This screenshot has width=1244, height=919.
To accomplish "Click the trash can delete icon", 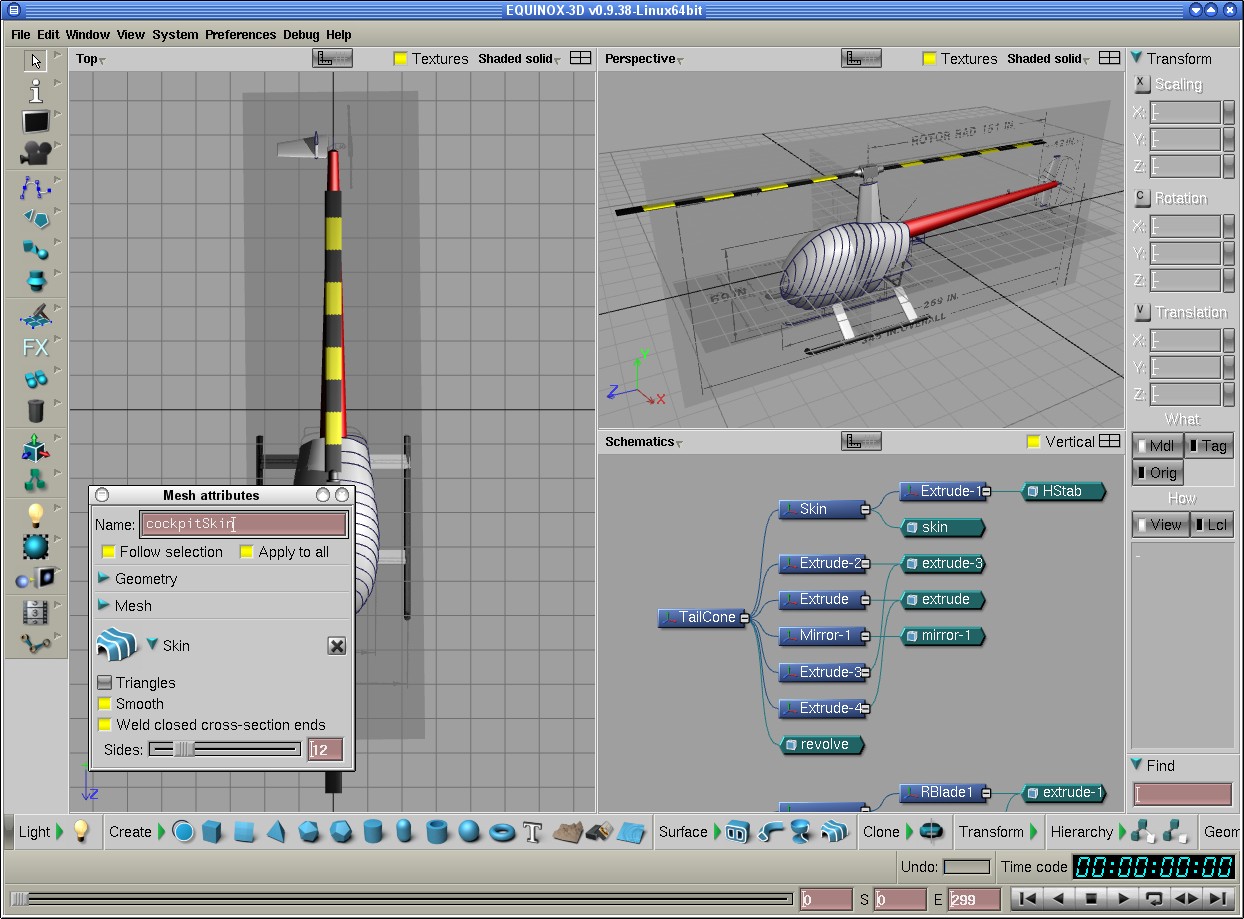I will coord(36,410).
